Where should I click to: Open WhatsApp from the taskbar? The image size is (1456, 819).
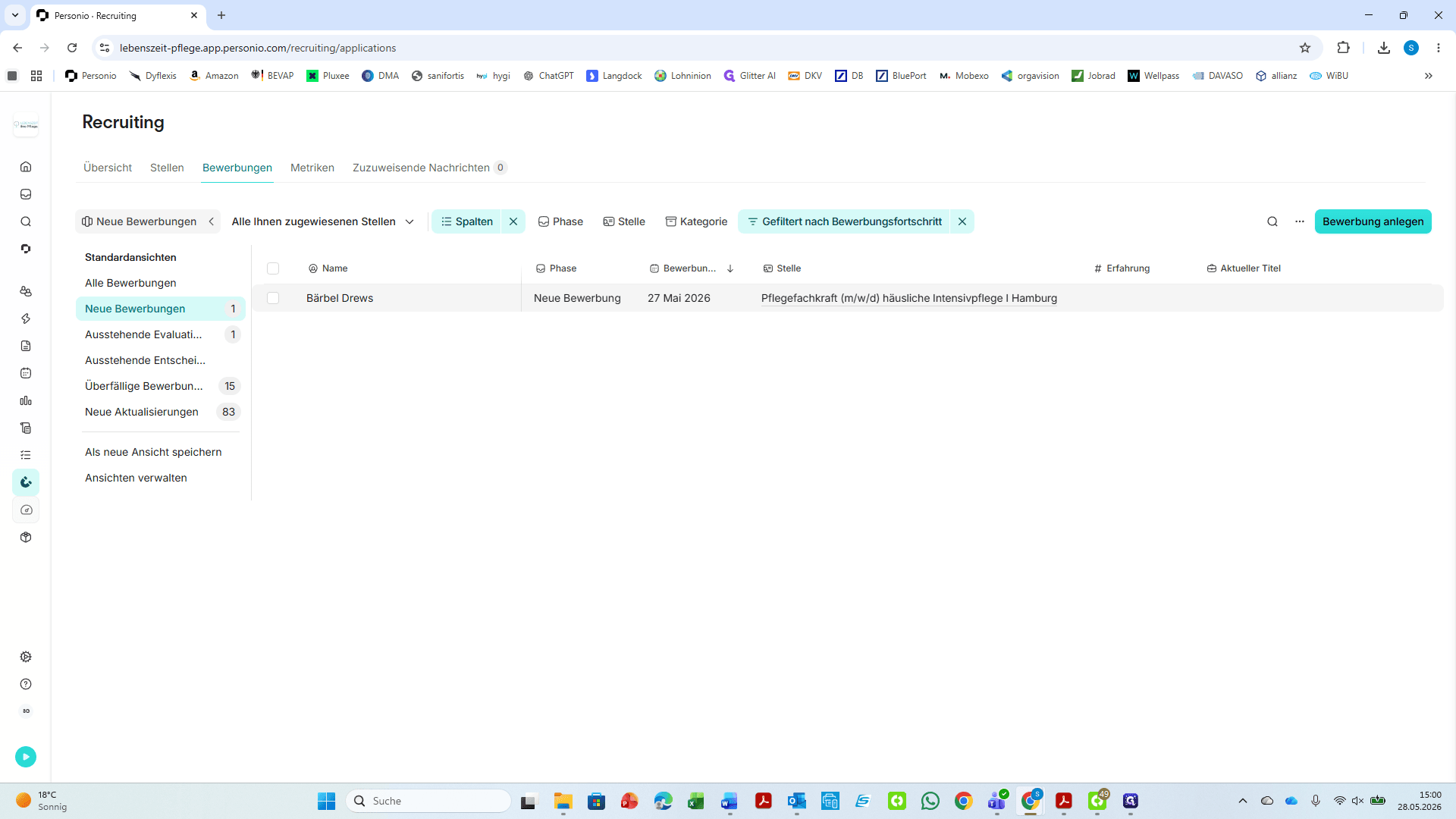(930, 801)
